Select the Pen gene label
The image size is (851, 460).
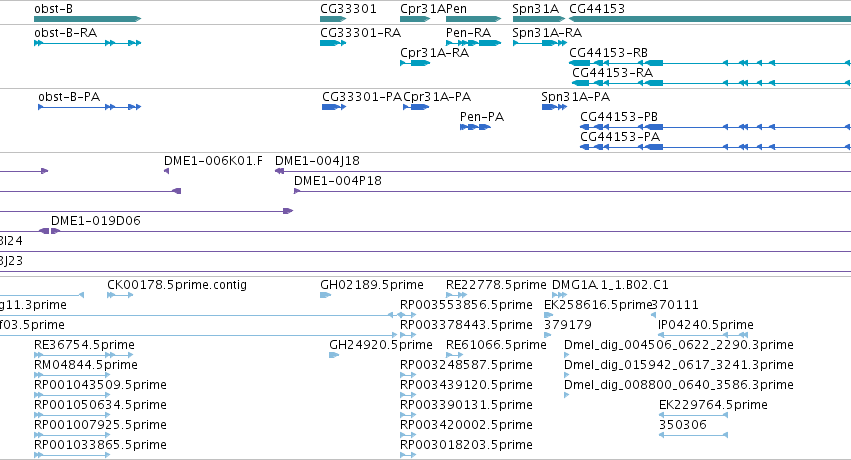tap(456, 9)
